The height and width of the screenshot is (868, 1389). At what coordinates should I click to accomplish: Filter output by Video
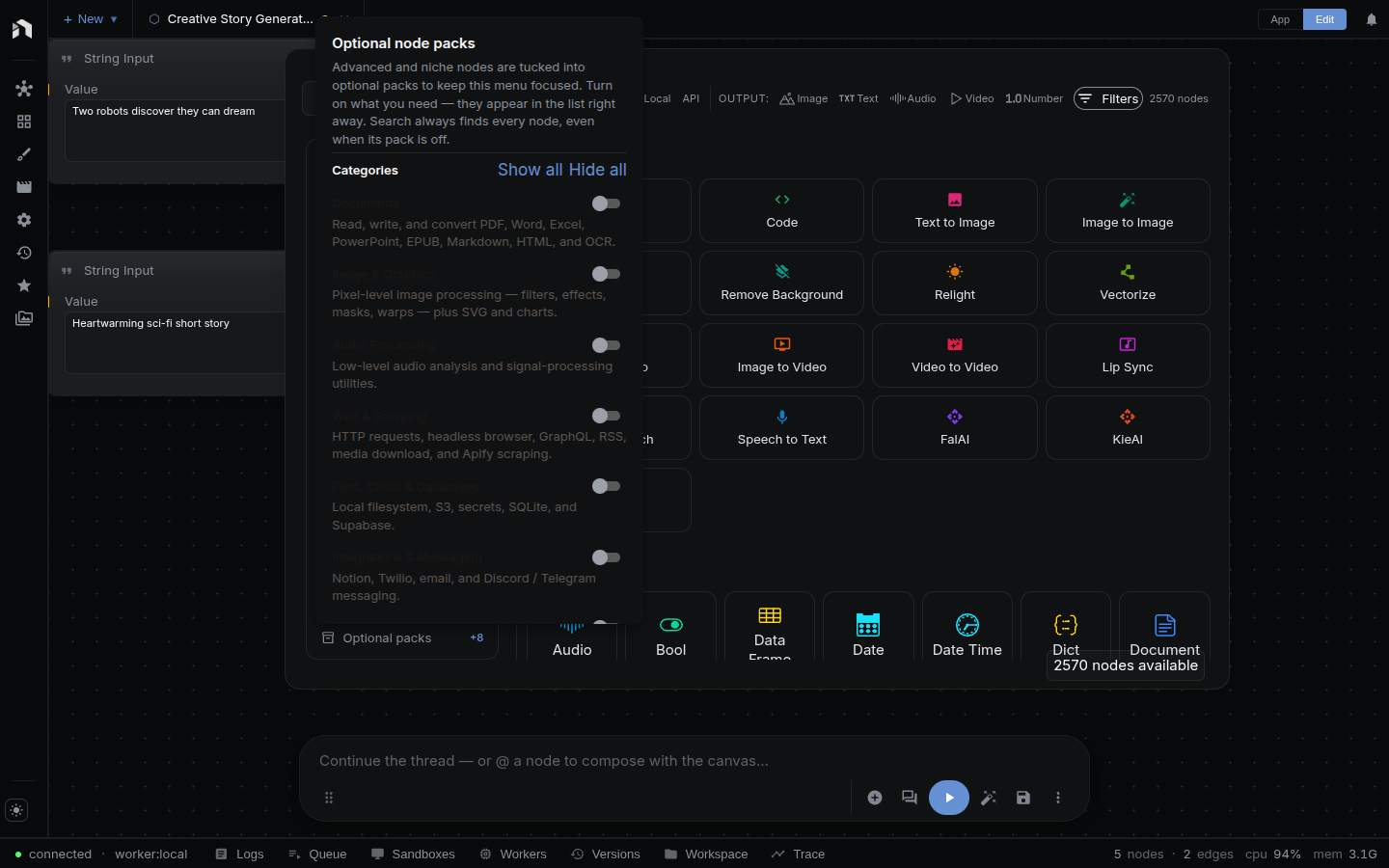tap(971, 98)
